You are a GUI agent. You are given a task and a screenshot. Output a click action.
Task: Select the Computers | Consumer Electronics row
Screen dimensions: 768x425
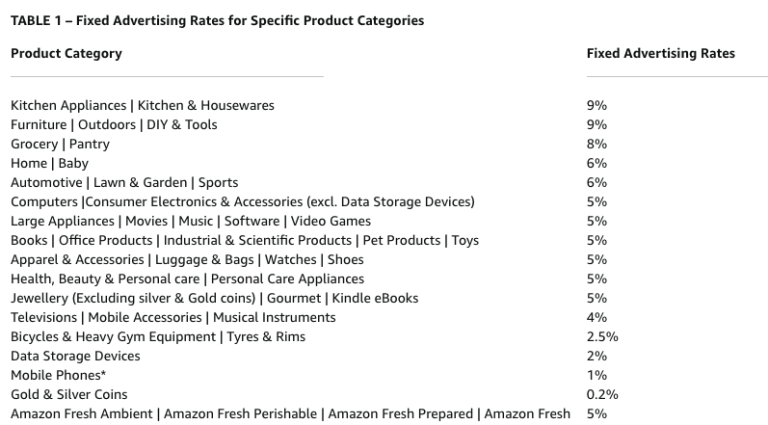pos(242,202)
